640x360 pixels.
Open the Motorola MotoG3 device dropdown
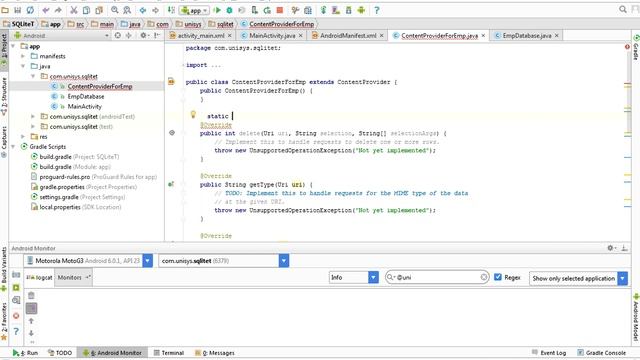pyautogui.click(x=148, y=260)
